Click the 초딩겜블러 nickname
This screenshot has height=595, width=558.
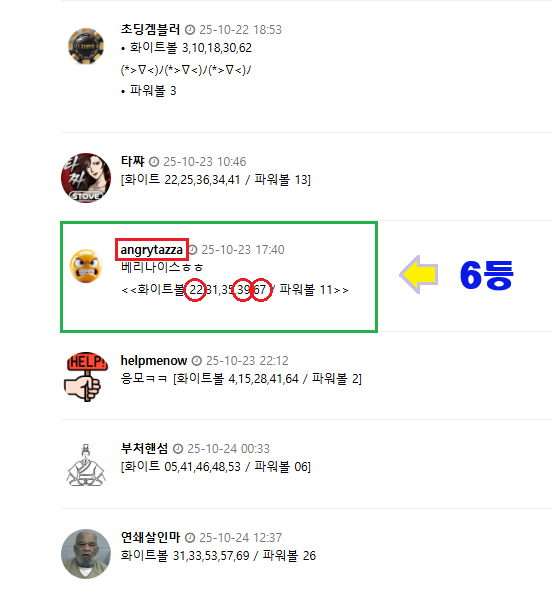150,29
